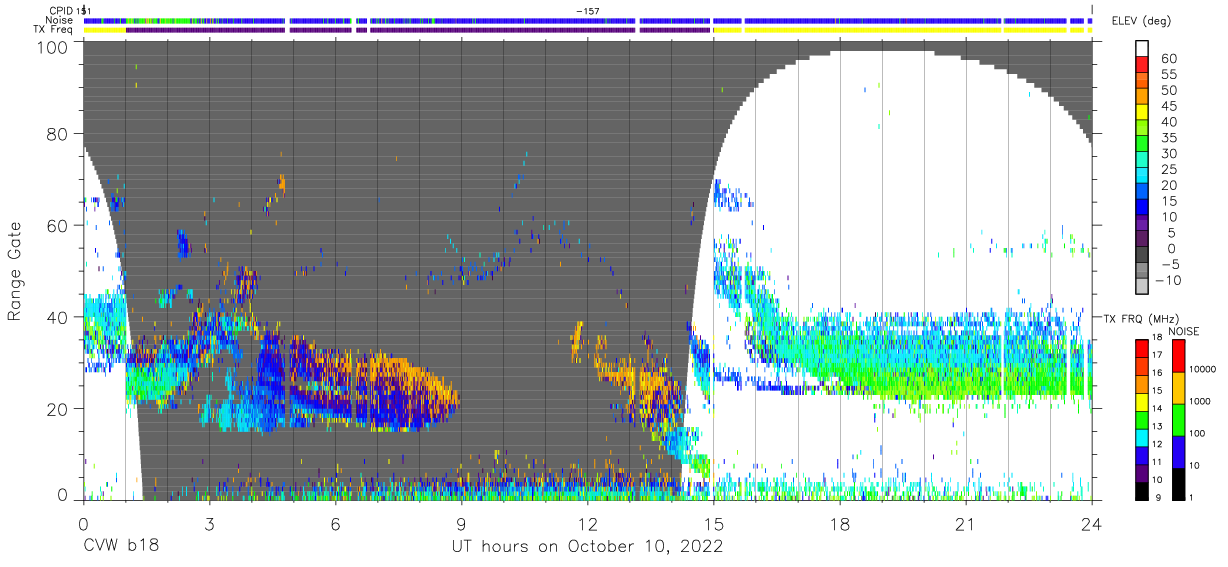The height and width of the screenshot is (567, 1228).
Task: Click the '3' tick on UT hours axis
Action: [x=209, y=524]
